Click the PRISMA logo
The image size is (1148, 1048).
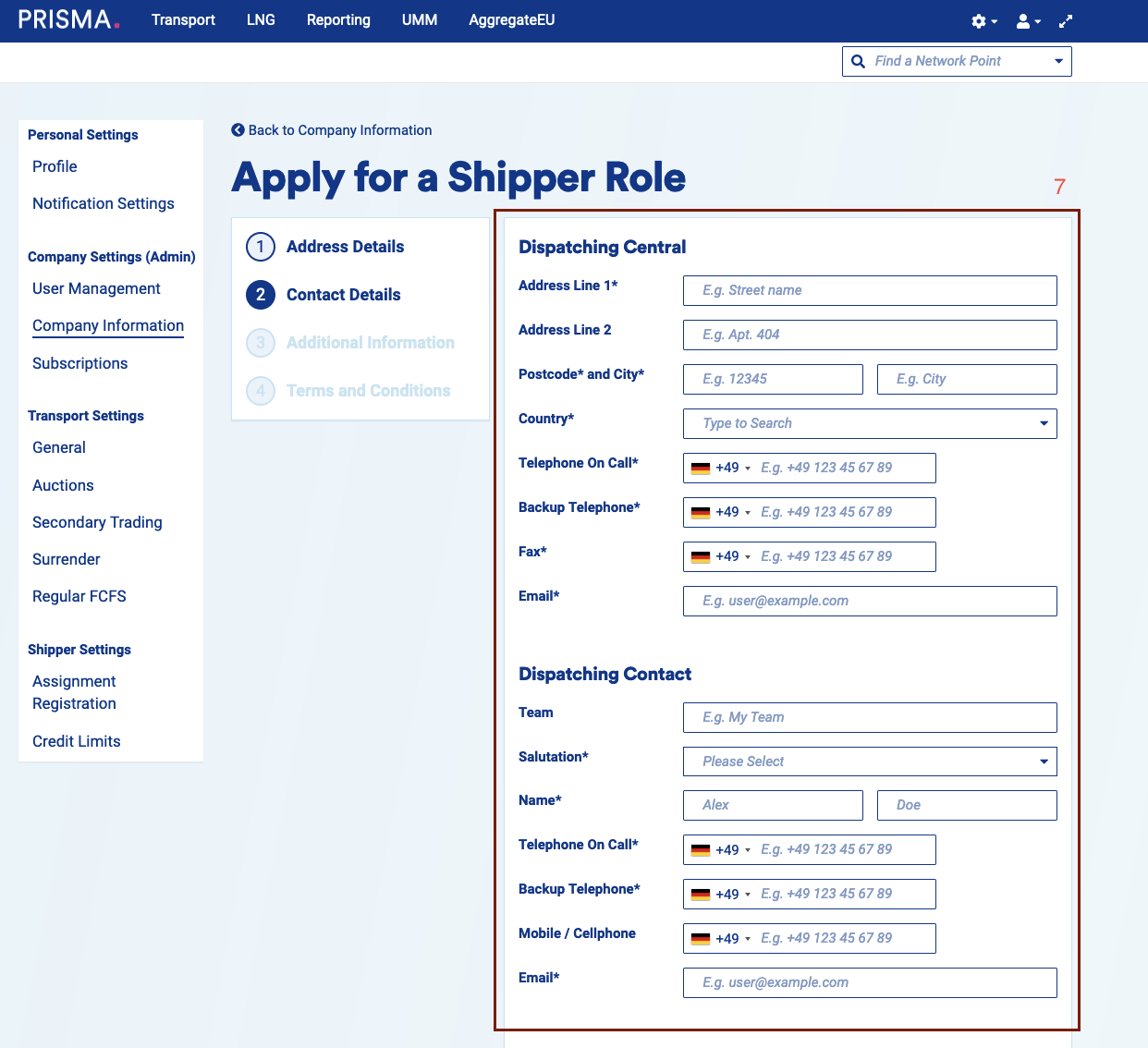(68, 19)
